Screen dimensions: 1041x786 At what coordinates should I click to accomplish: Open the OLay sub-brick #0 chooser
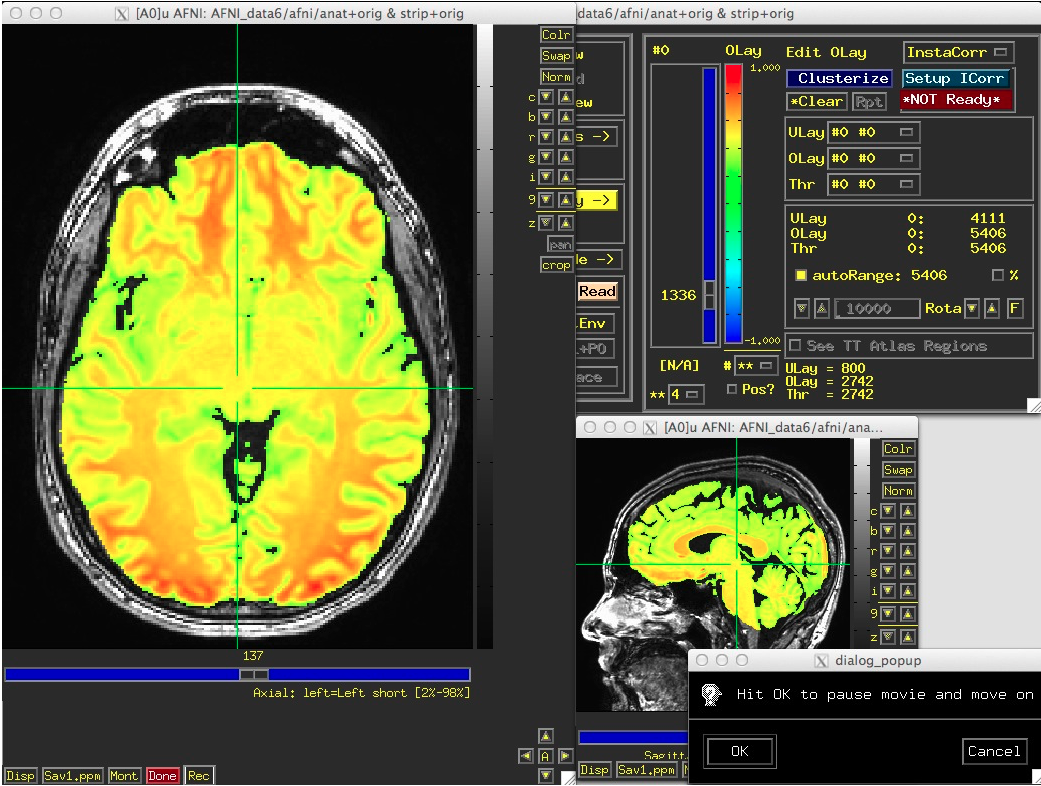(x=874, y=158)
